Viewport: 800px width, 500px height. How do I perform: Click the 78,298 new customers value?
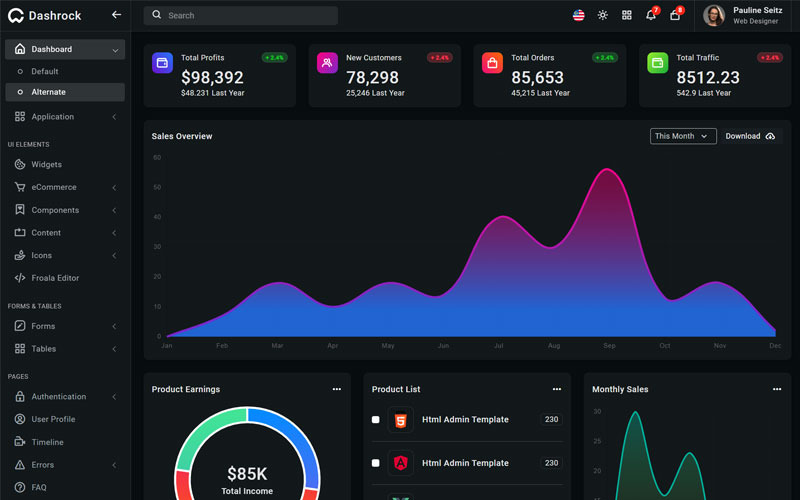372,78
